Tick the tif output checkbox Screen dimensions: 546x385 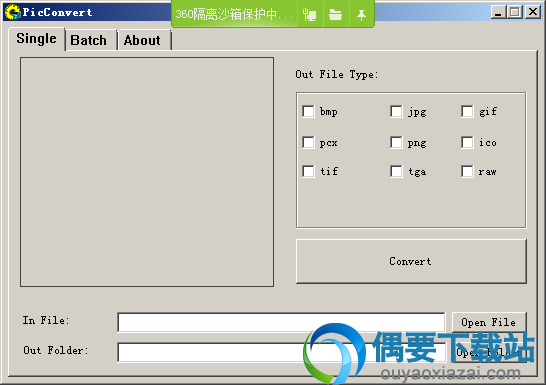pyautogui.click(x=308, y=171)
